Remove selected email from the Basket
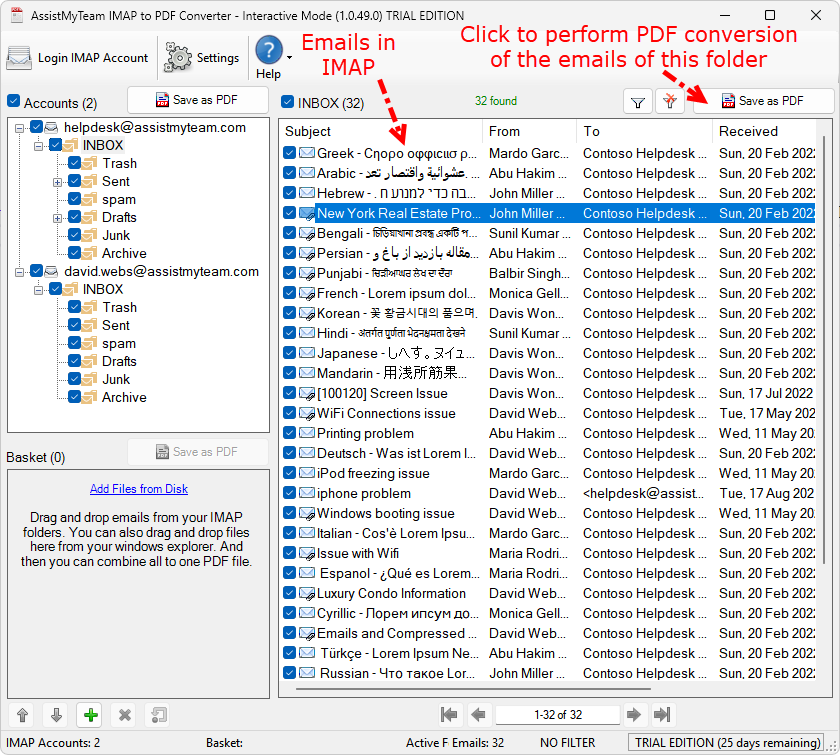The height and width of the screenshot is (755, 840). [x=124, y=715]
